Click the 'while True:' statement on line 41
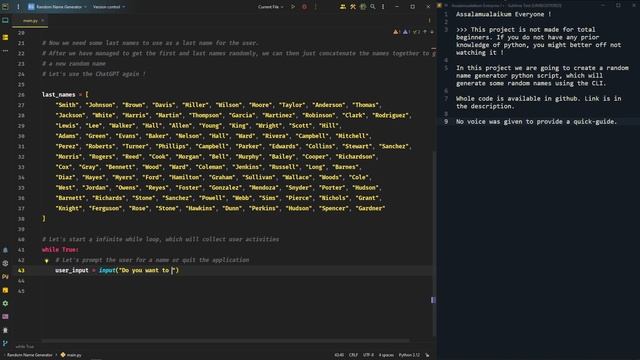 coord(60,250)
